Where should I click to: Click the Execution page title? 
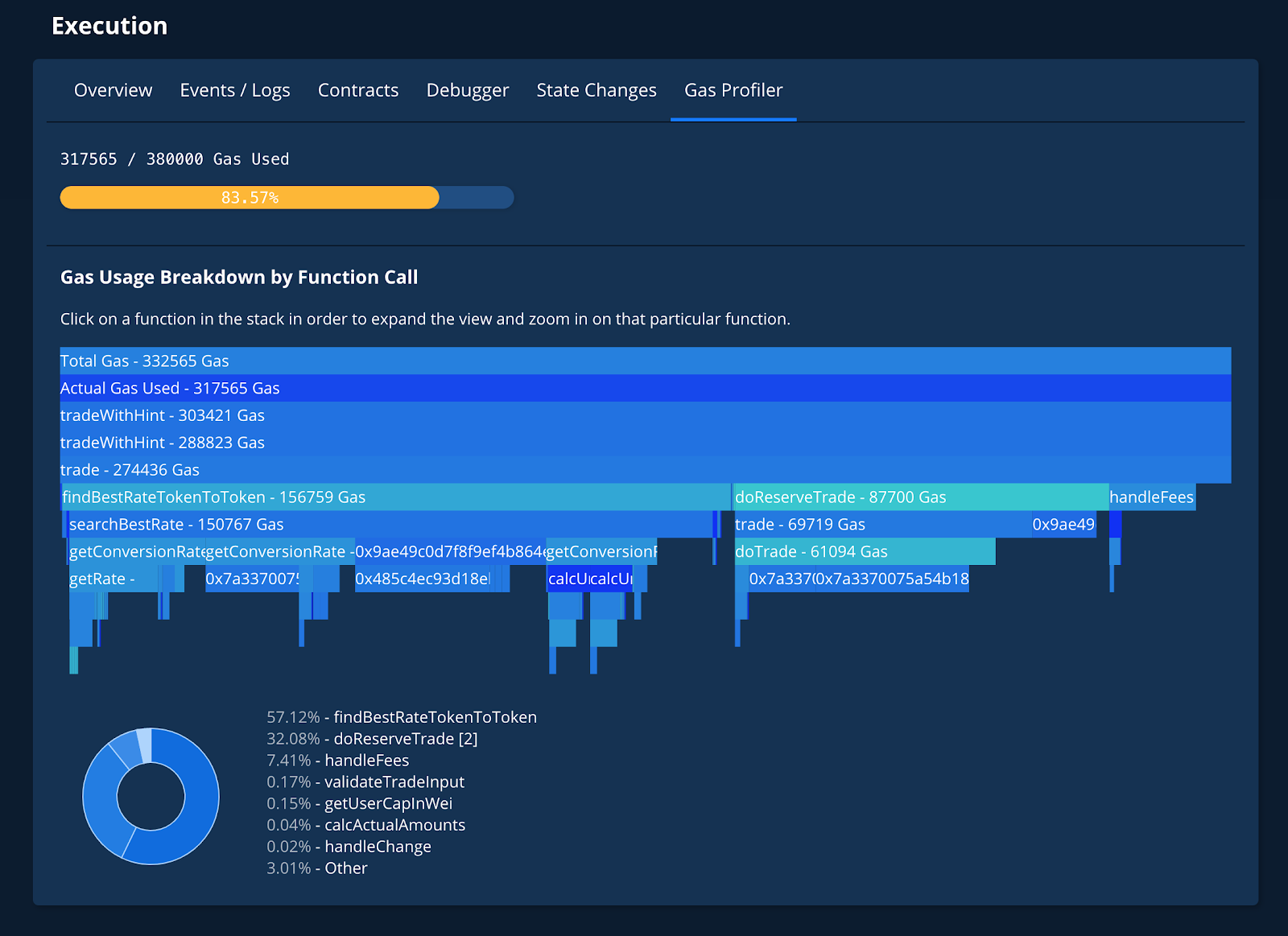pyautogui.click(x=109, y=26)
